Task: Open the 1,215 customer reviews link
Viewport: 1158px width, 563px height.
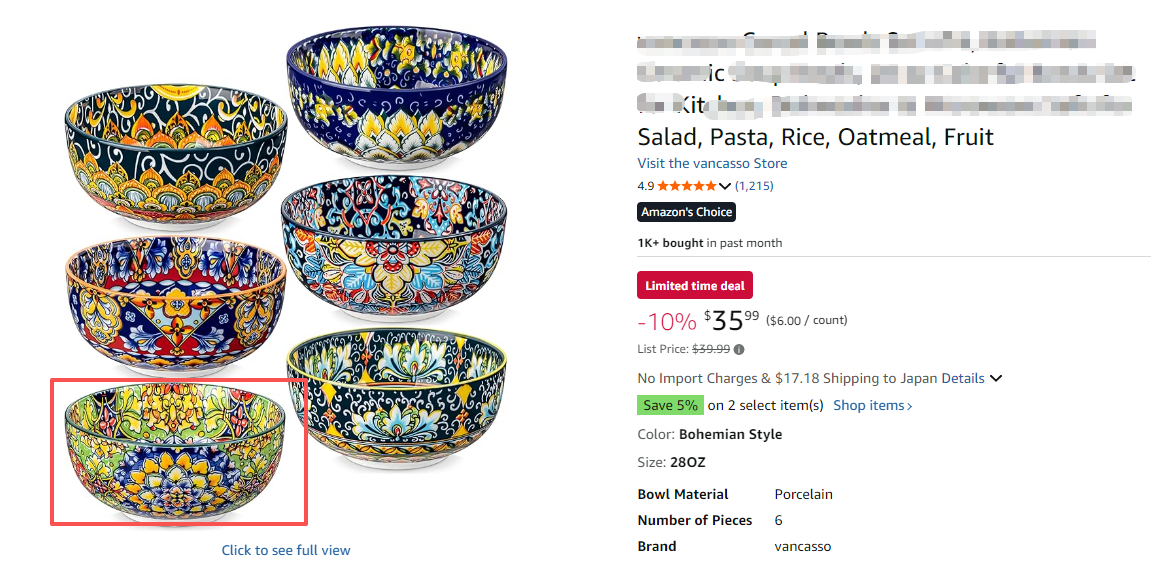Action: coord(754,186)
